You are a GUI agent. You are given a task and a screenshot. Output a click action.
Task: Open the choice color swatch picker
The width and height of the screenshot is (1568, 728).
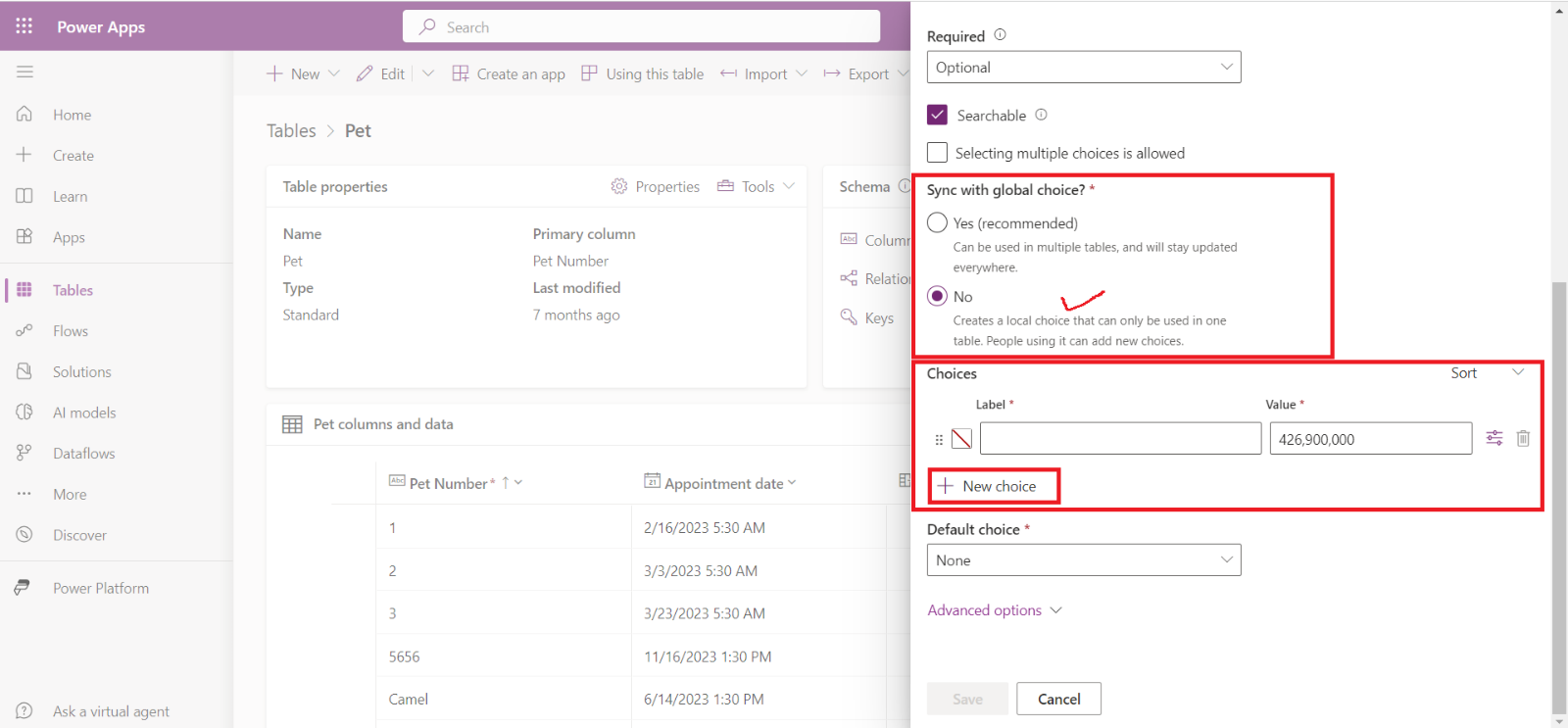click(x=961, y=439)
